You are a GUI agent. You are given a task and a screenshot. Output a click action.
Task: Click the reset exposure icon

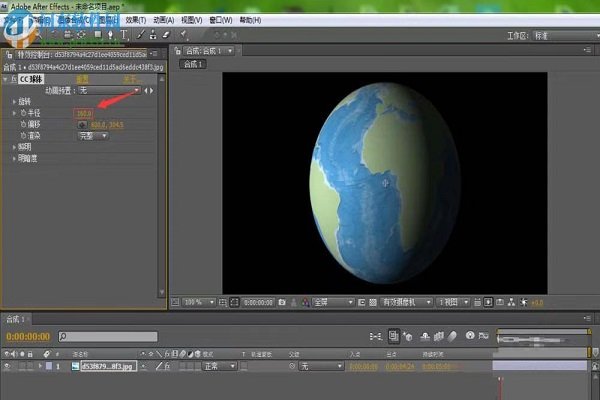523,302
